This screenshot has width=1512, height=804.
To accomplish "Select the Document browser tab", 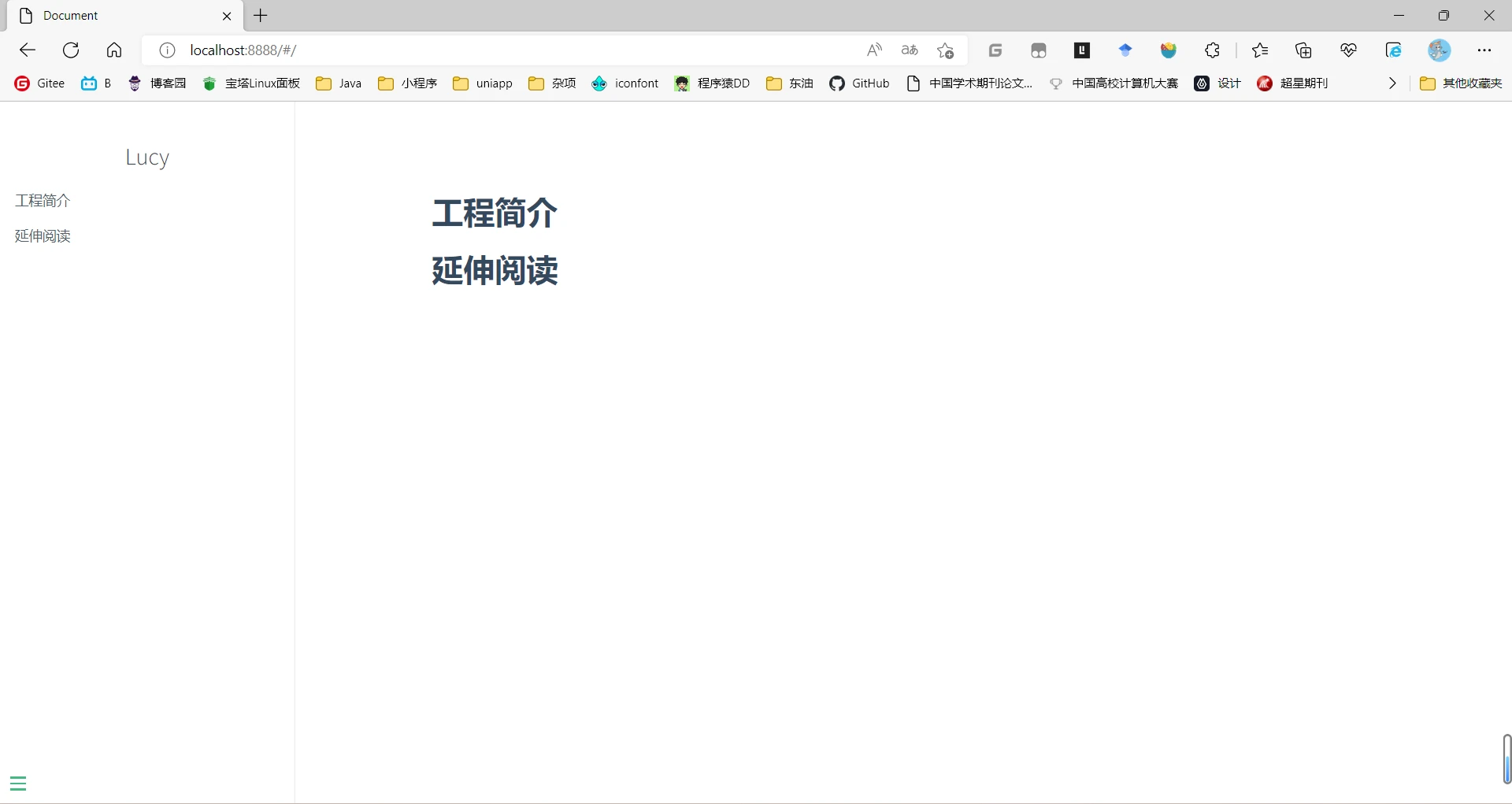I will [x=124, y=16].
